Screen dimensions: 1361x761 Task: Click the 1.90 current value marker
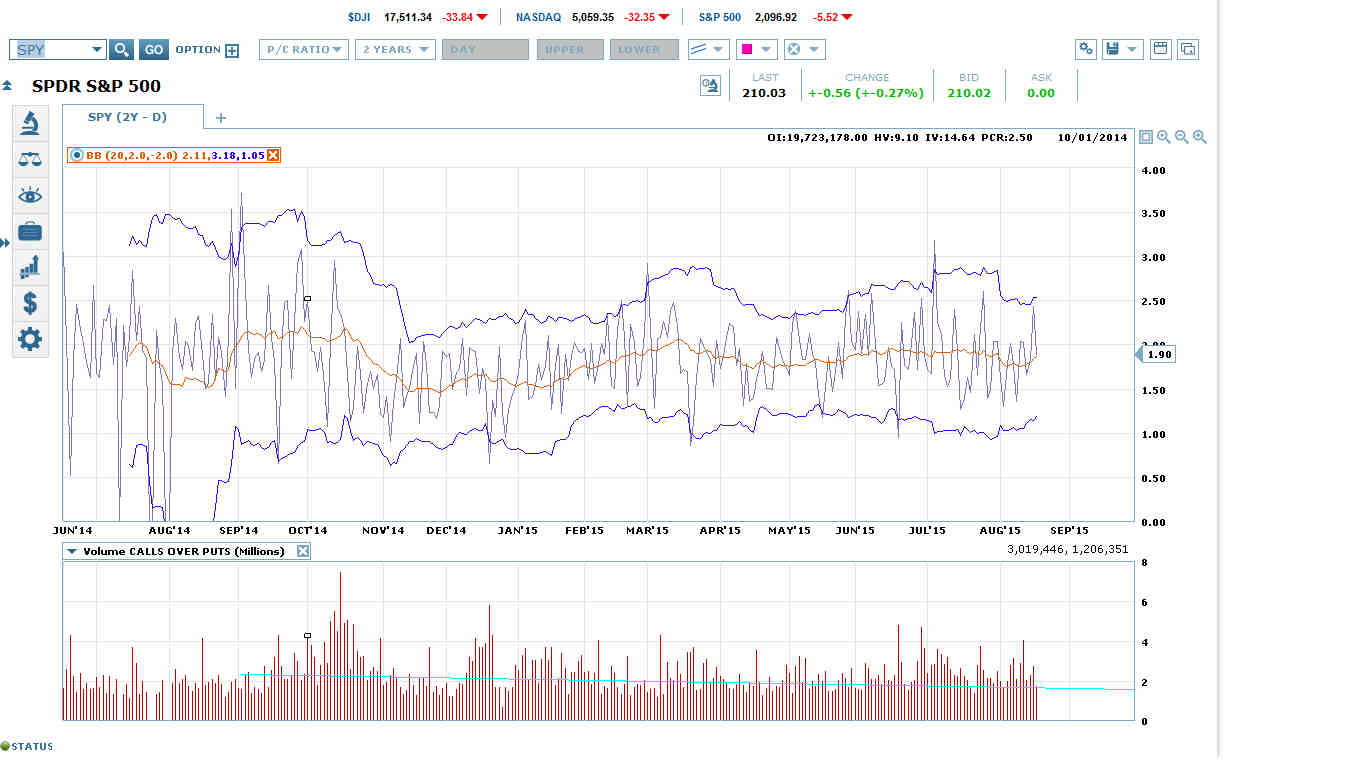(x=1157, y=354)
